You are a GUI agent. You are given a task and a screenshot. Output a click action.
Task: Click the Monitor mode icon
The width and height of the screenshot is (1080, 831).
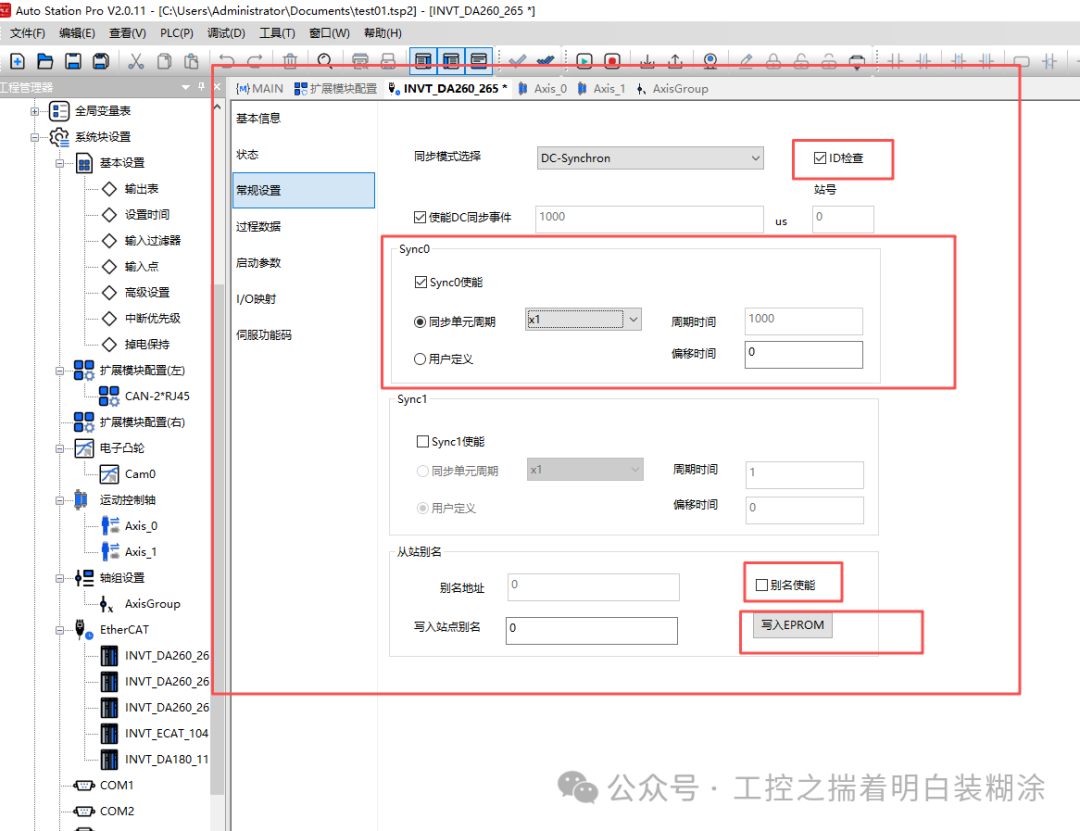[710, 61]
